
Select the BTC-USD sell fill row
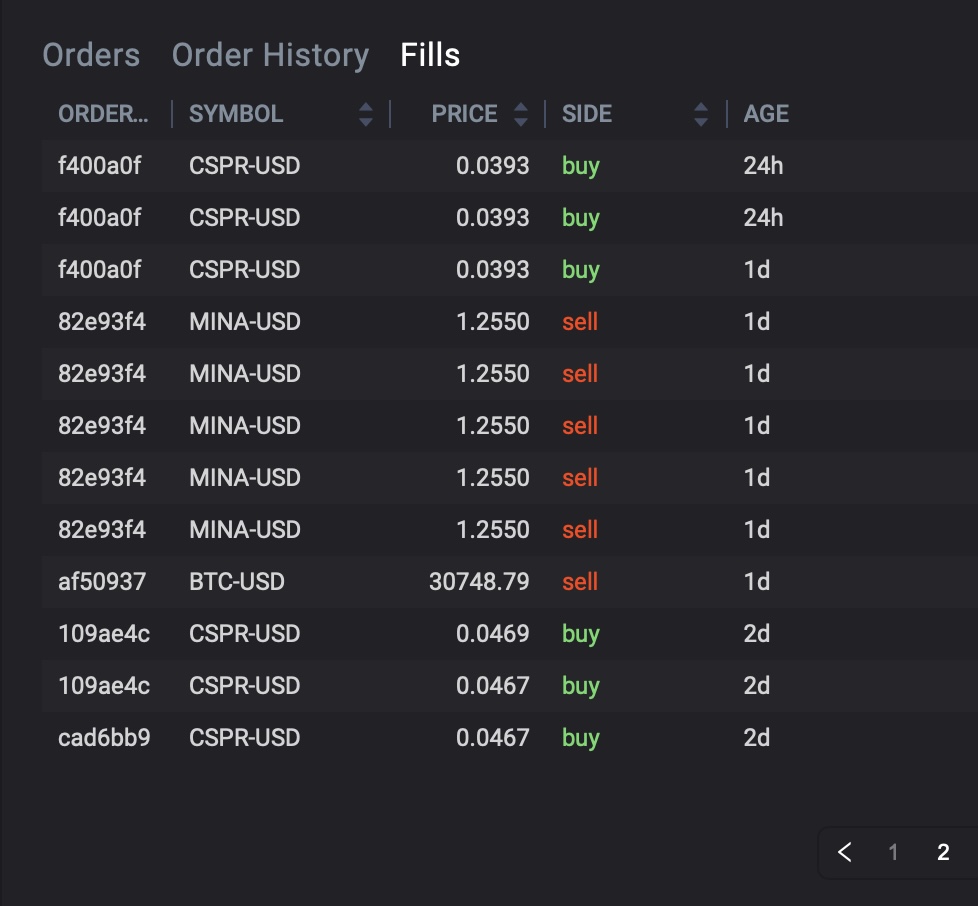coord(400,582)
